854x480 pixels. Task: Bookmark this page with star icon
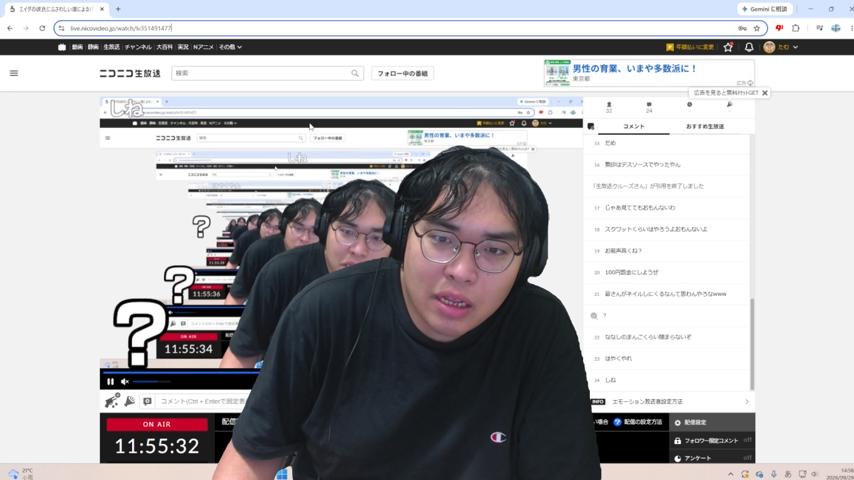757,28
